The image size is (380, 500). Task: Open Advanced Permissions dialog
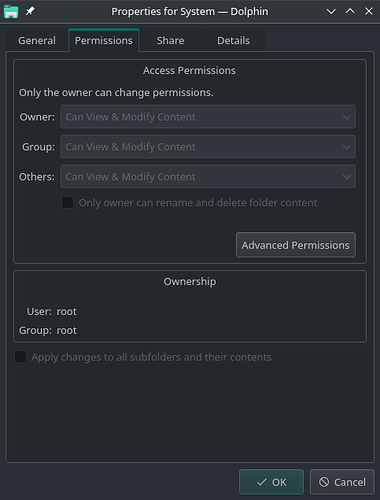click(296, 245)
